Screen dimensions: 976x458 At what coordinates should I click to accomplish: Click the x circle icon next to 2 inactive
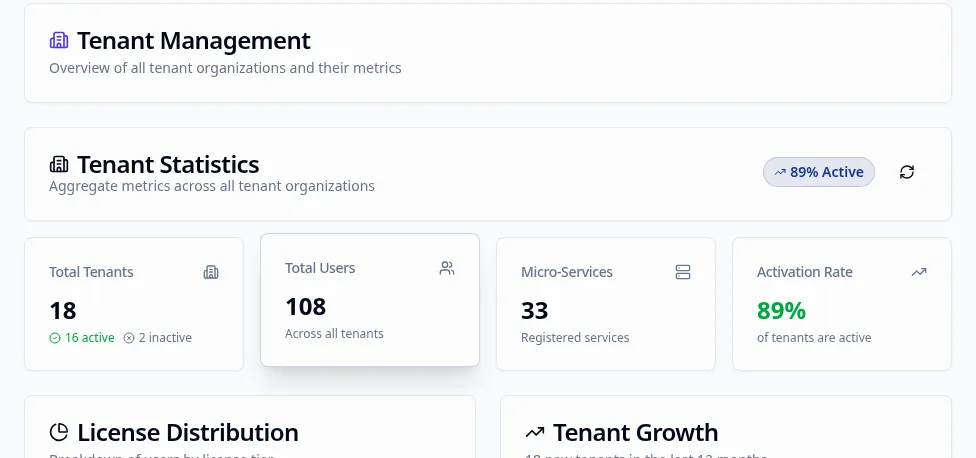coord(129,338)
